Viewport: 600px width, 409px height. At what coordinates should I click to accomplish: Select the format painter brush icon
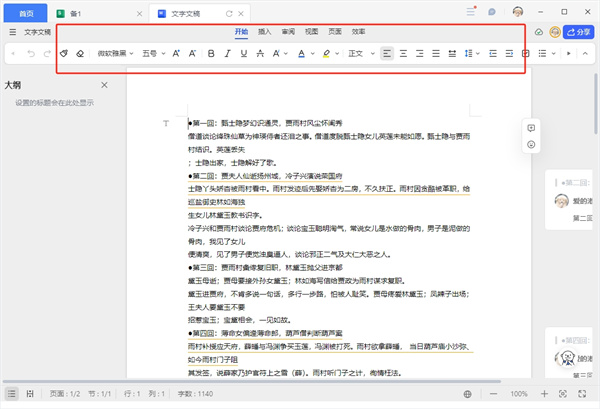click(x=64, y=54)
